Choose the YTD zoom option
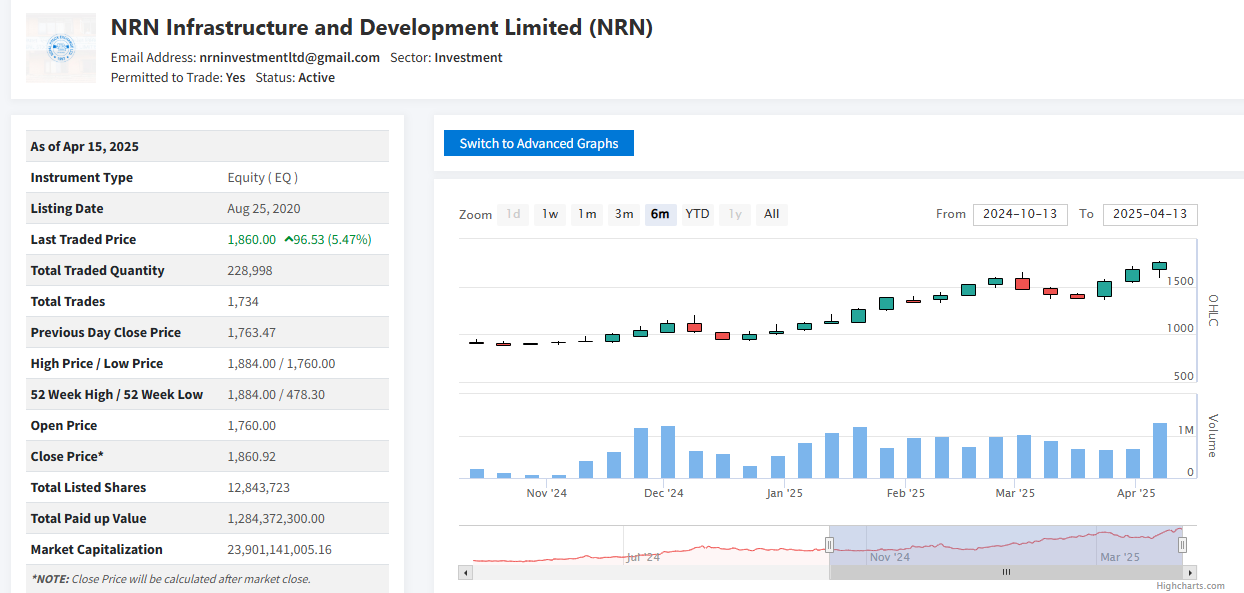 point(697,214)
